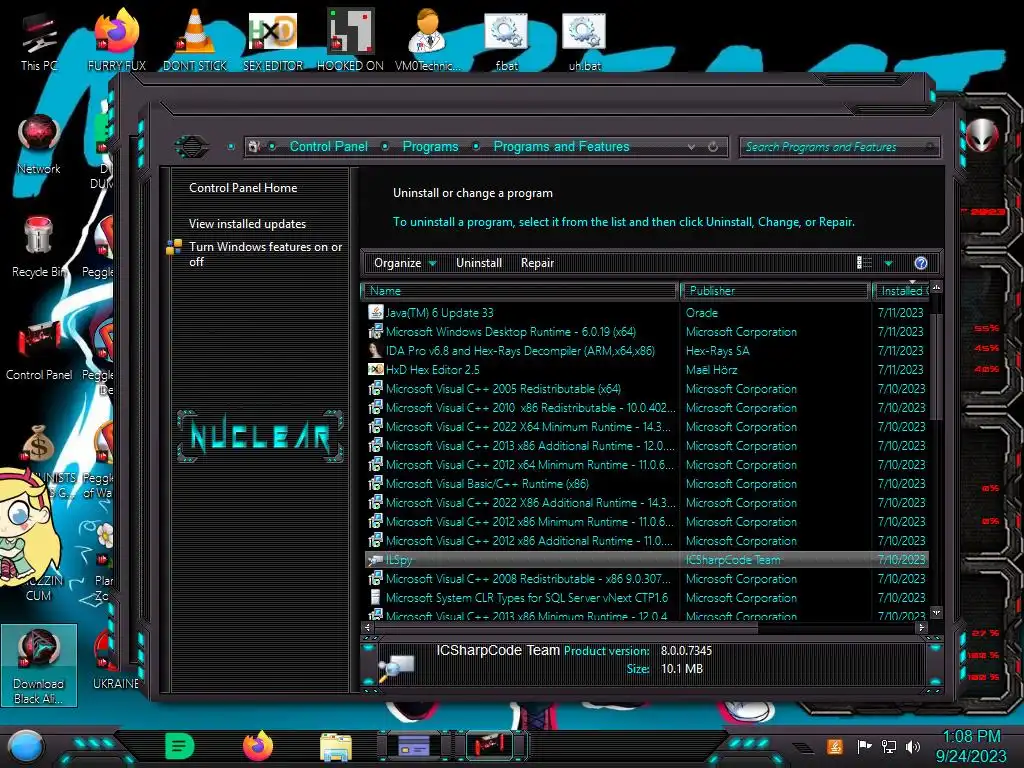This screenshot has height=768, width=1024.
Task: Select HxD Hex Editor 2.5 entry
Action: click(647, 370)
